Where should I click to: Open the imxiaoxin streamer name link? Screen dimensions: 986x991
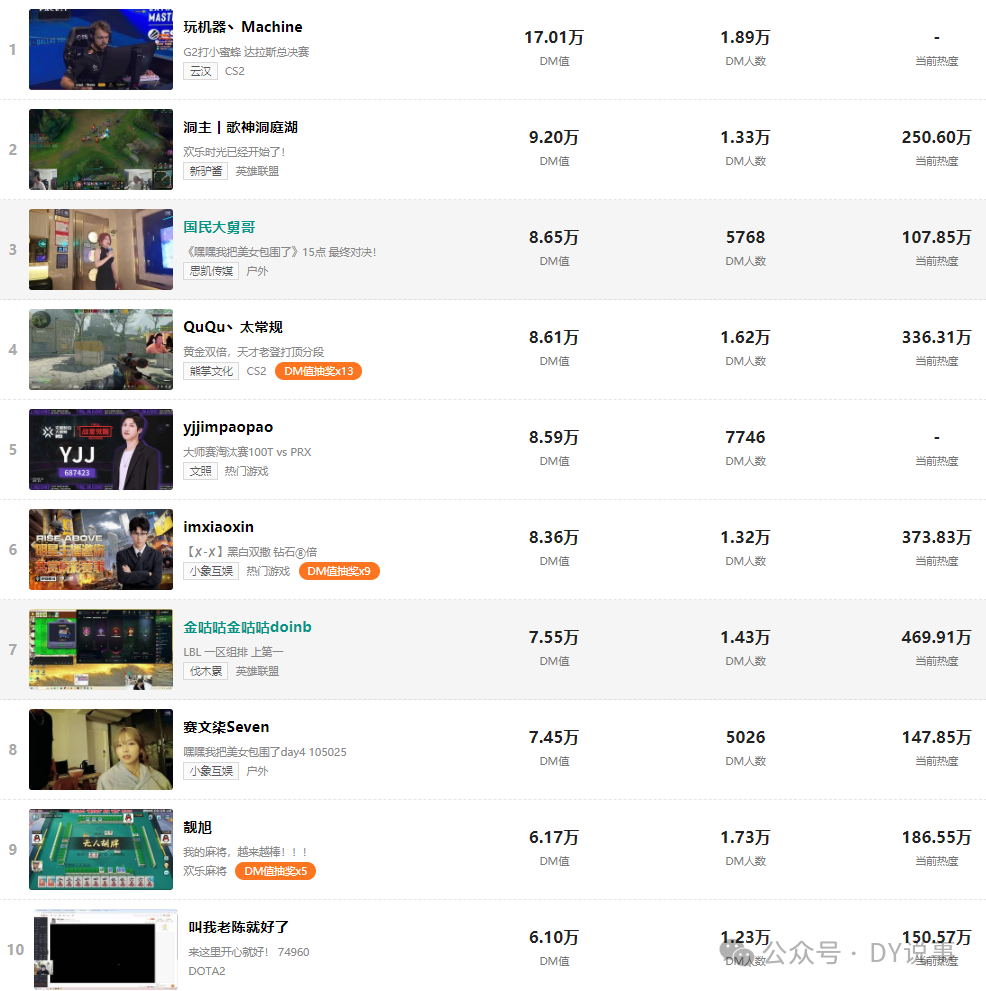tap(219, 527)
